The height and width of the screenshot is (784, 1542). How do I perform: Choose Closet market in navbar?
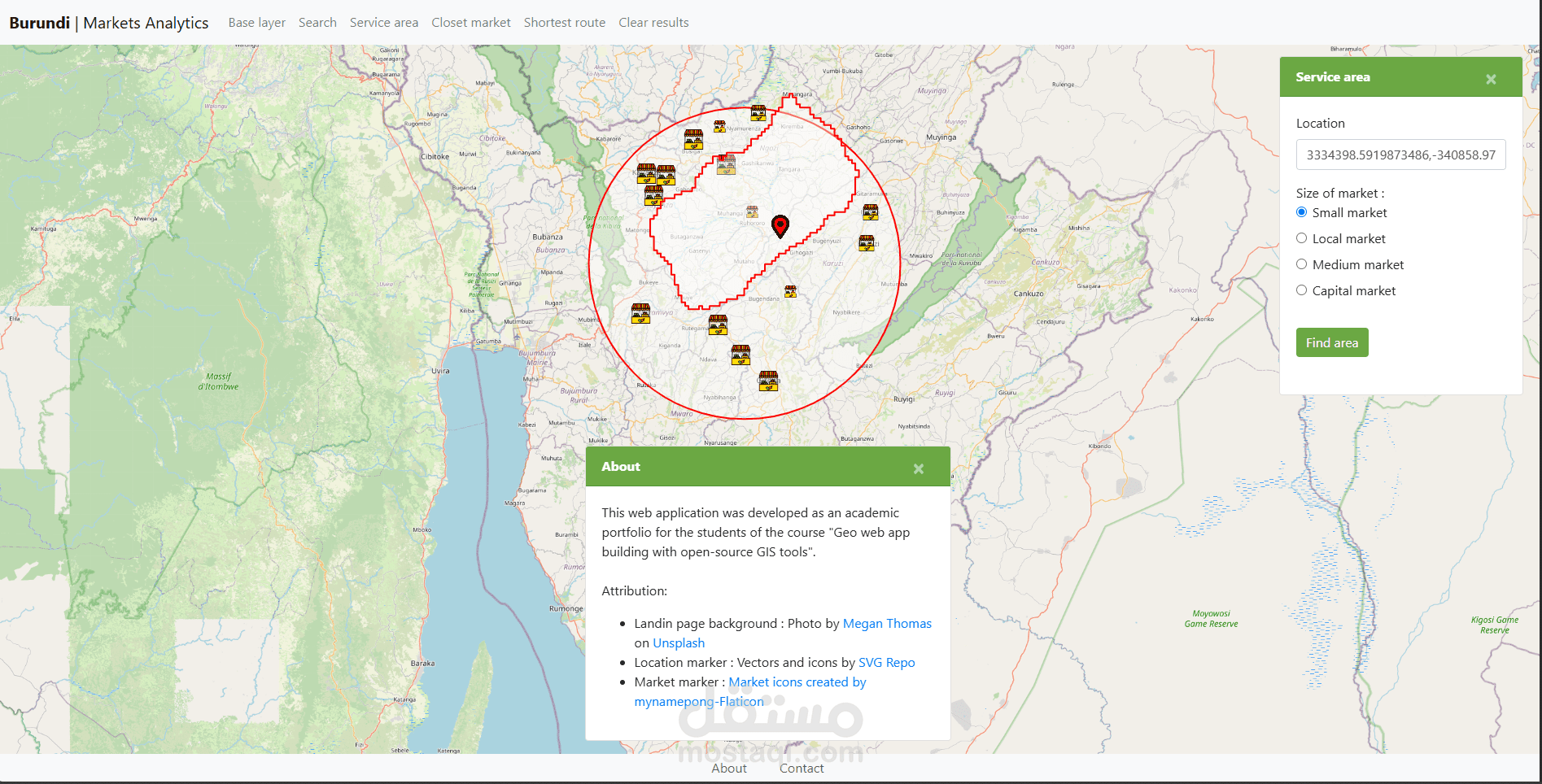tap(471, 23)
